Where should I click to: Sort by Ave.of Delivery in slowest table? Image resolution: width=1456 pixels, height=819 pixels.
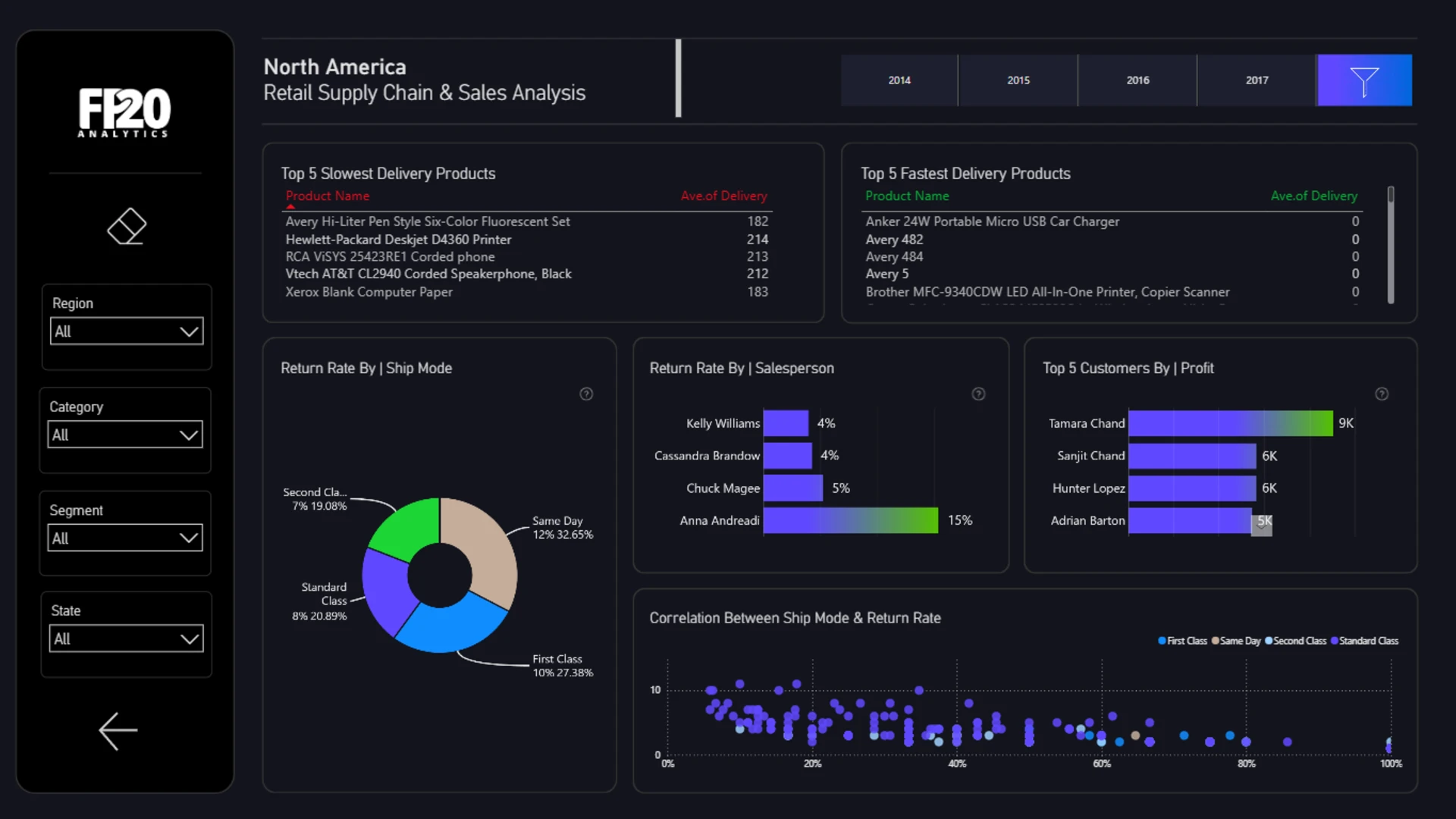723,196
